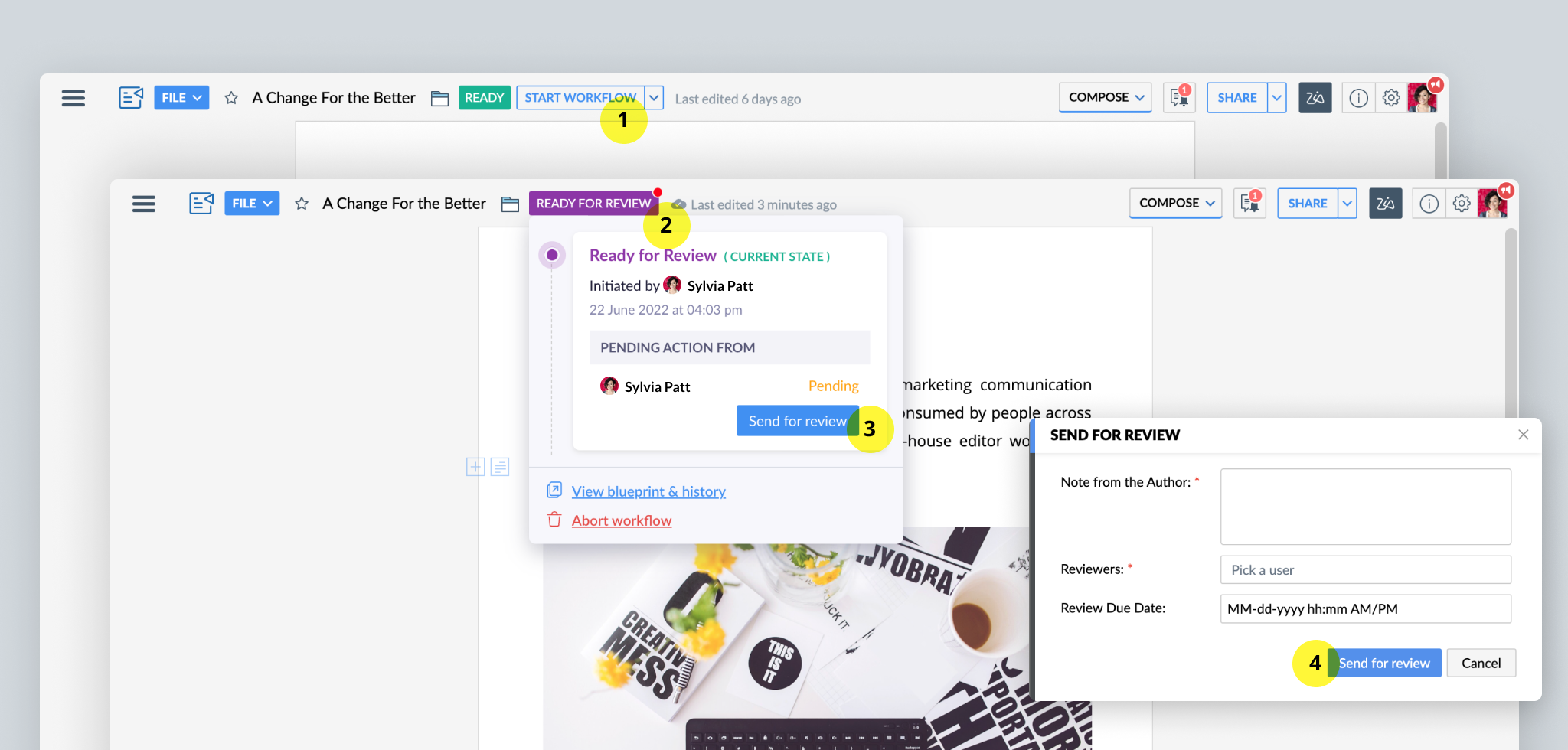Screen dimensions: 1568x750
Task: Open View blueprint & history link
Action: 648,491
